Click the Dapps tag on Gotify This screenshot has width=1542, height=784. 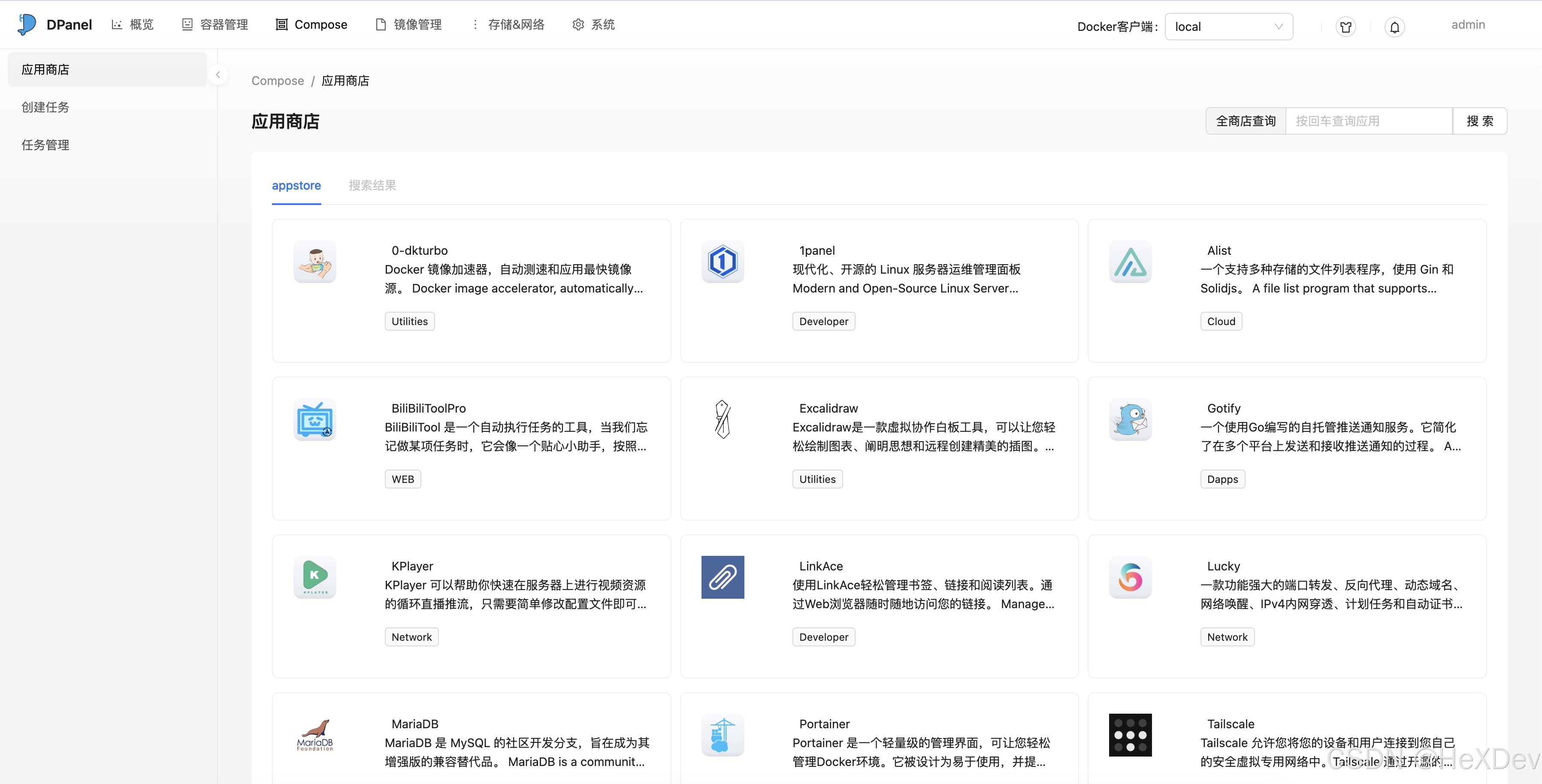[x=1222, y=479]
